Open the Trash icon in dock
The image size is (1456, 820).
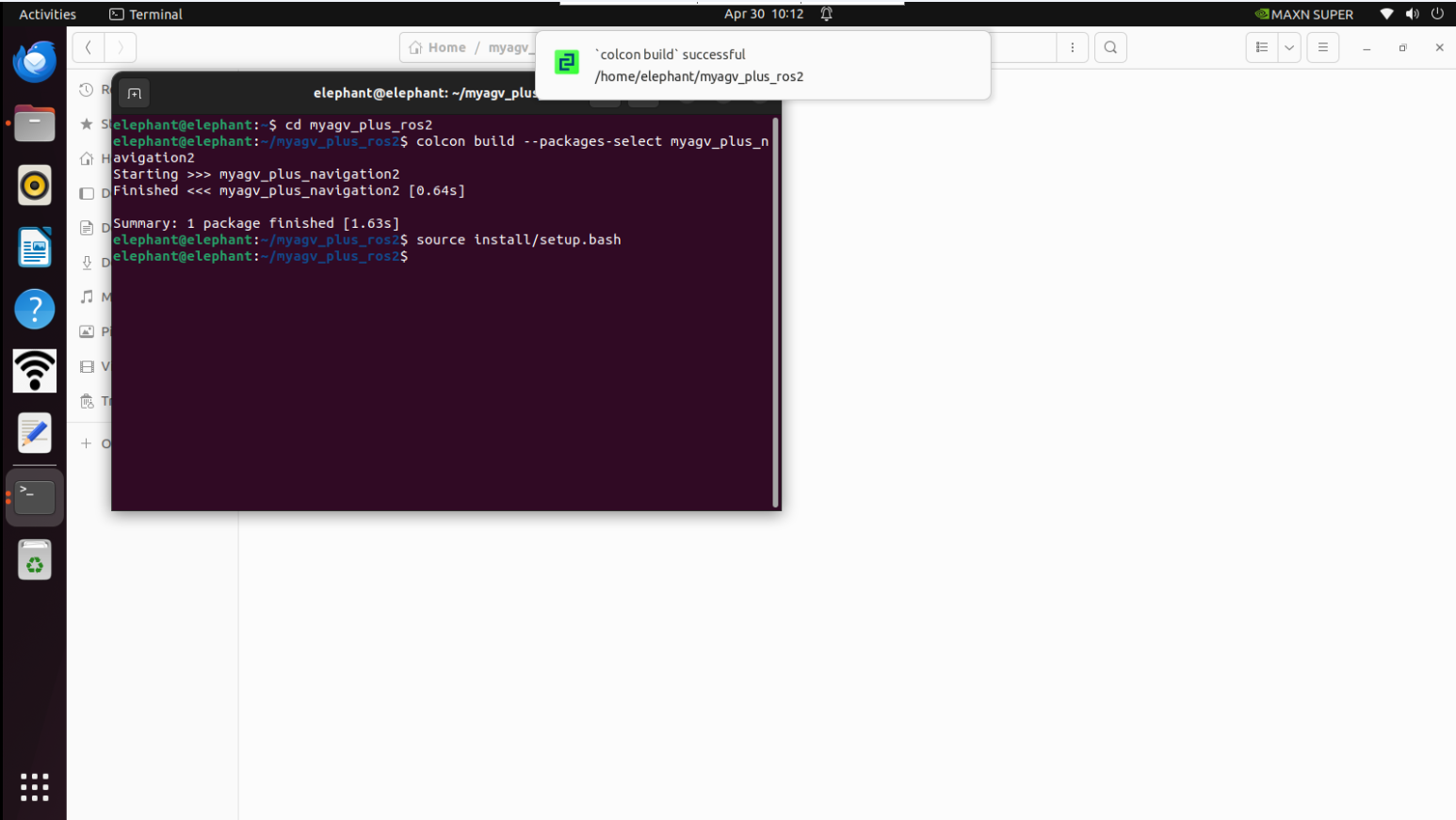click(x=35, y=560)
